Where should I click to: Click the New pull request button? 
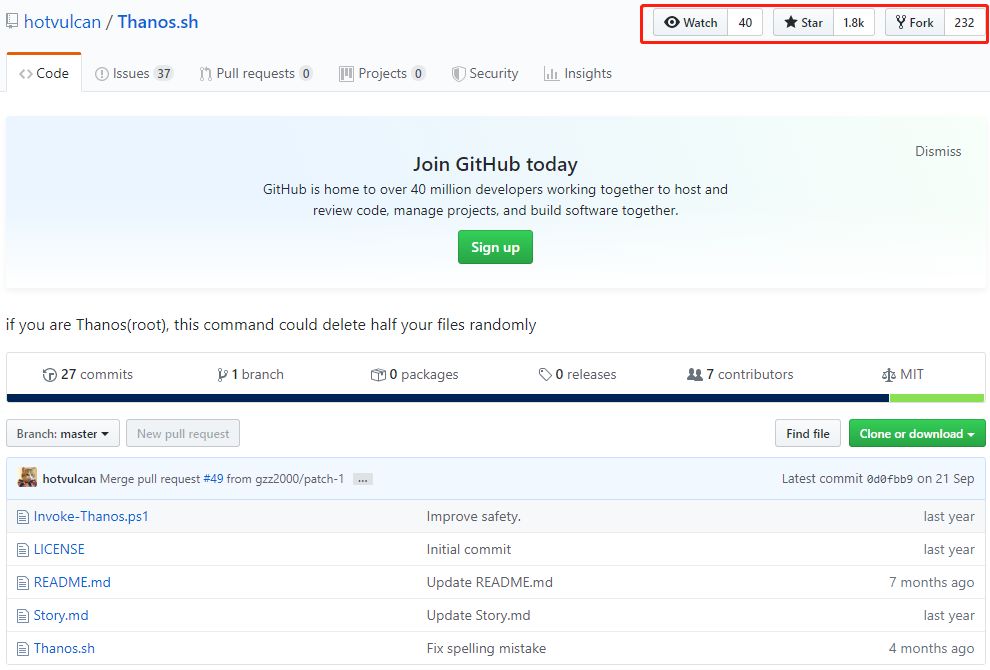click(183, 433)
